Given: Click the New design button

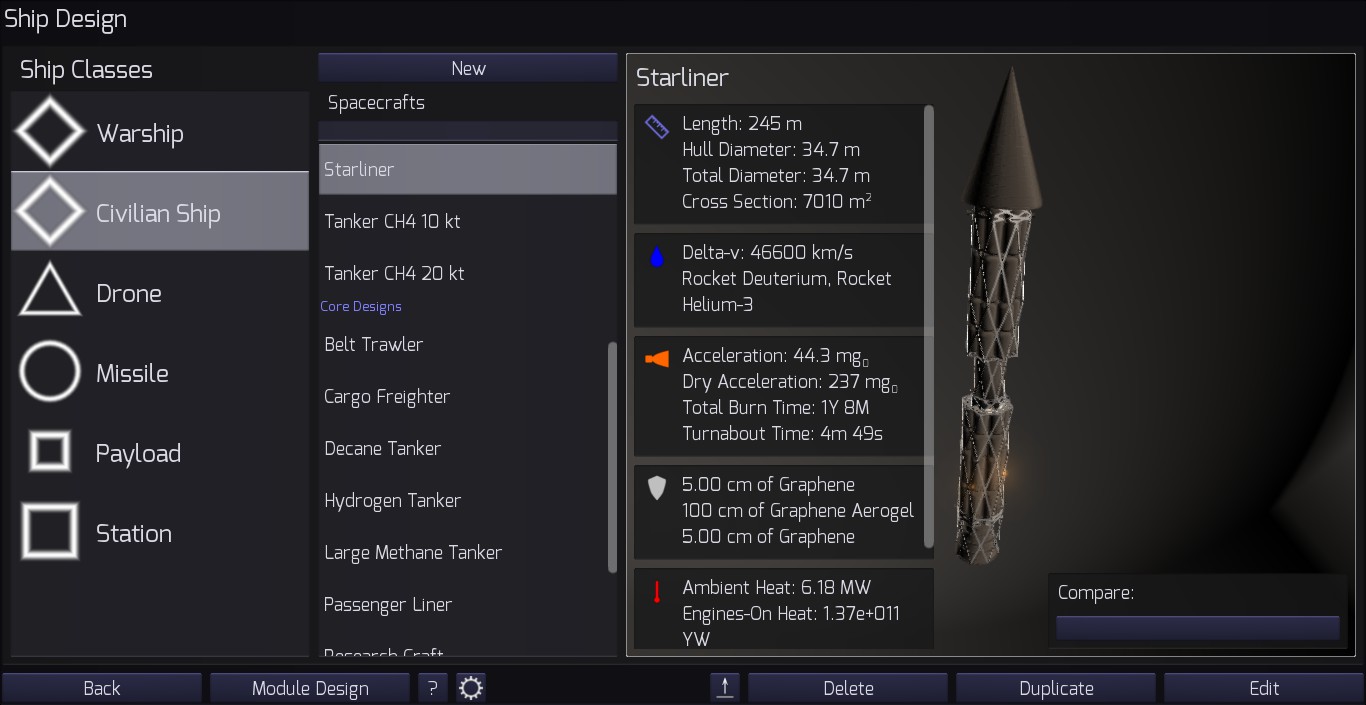Looking at the screenshot, I should coord(468,68).
